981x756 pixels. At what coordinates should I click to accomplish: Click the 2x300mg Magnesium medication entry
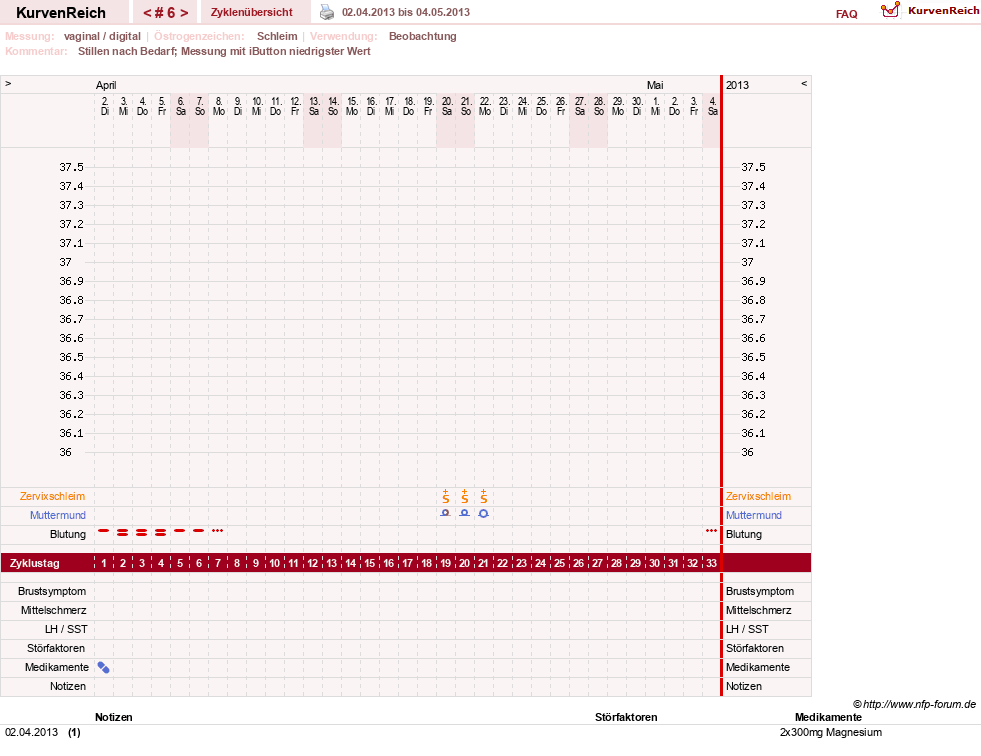pyautogui.click(x=831, y=732)
